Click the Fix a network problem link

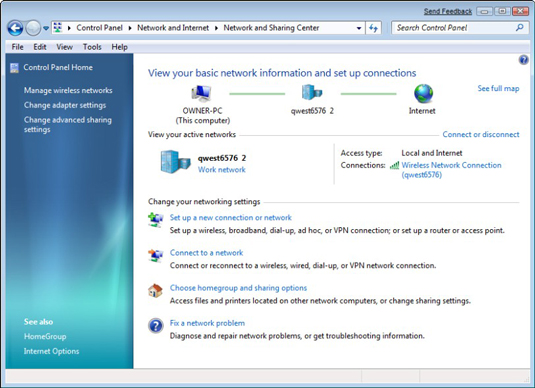pyautogui.click(x=207, y=323)
